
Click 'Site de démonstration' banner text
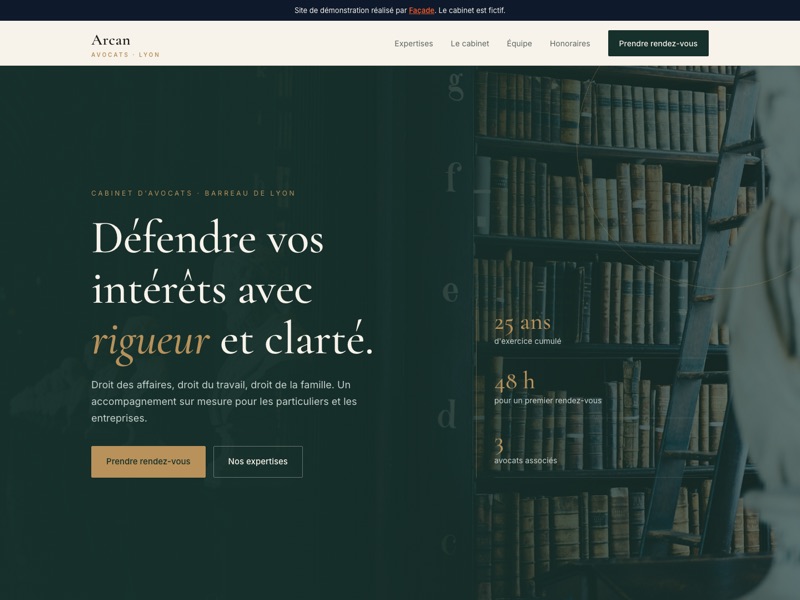click(400, 10)
